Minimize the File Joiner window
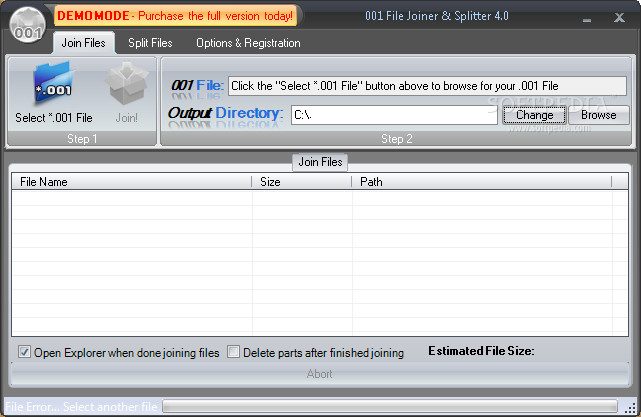The height and width of the screenshot is (417, 641). [x=587, y=19]
